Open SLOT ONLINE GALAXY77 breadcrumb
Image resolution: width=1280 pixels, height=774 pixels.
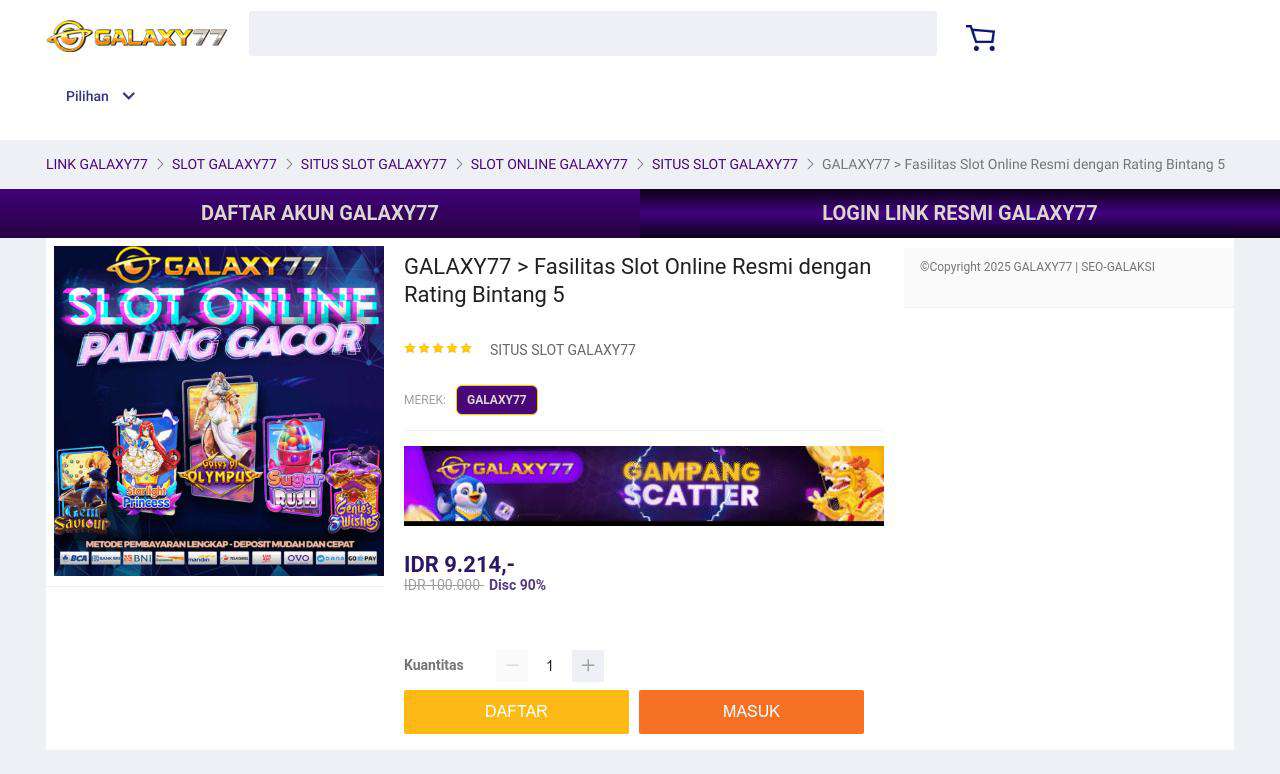click(549, 165)
